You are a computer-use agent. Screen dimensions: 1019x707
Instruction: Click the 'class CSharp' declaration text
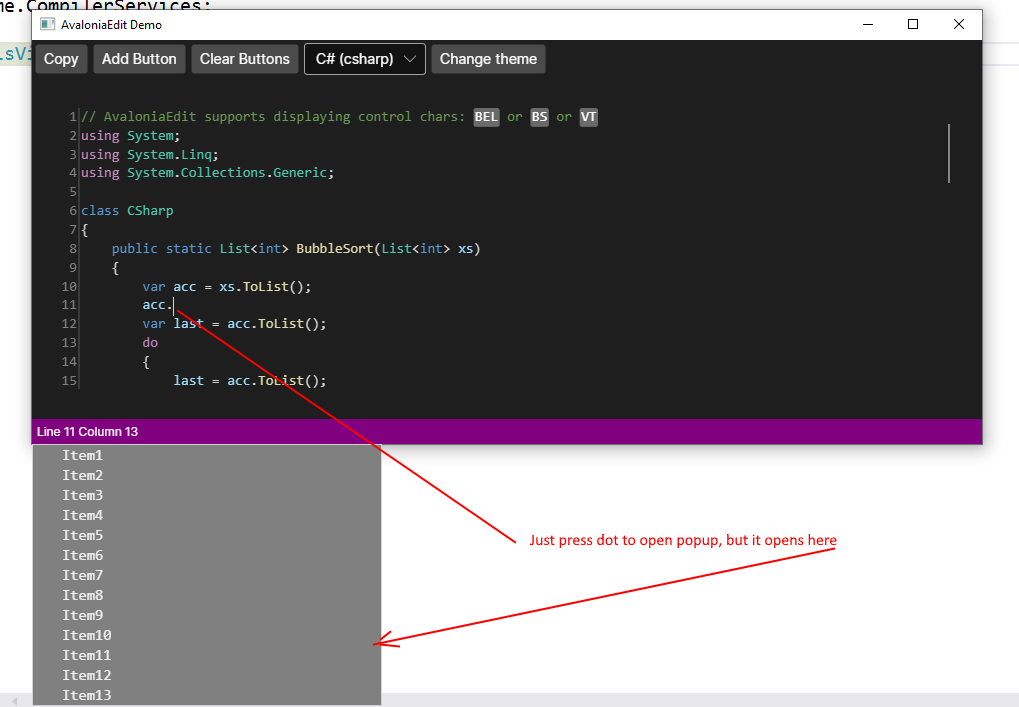(127, 211)
